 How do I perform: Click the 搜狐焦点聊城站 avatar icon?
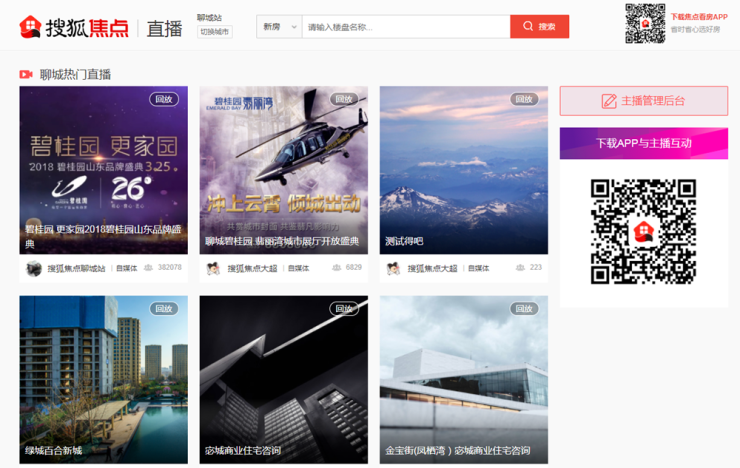34,268
